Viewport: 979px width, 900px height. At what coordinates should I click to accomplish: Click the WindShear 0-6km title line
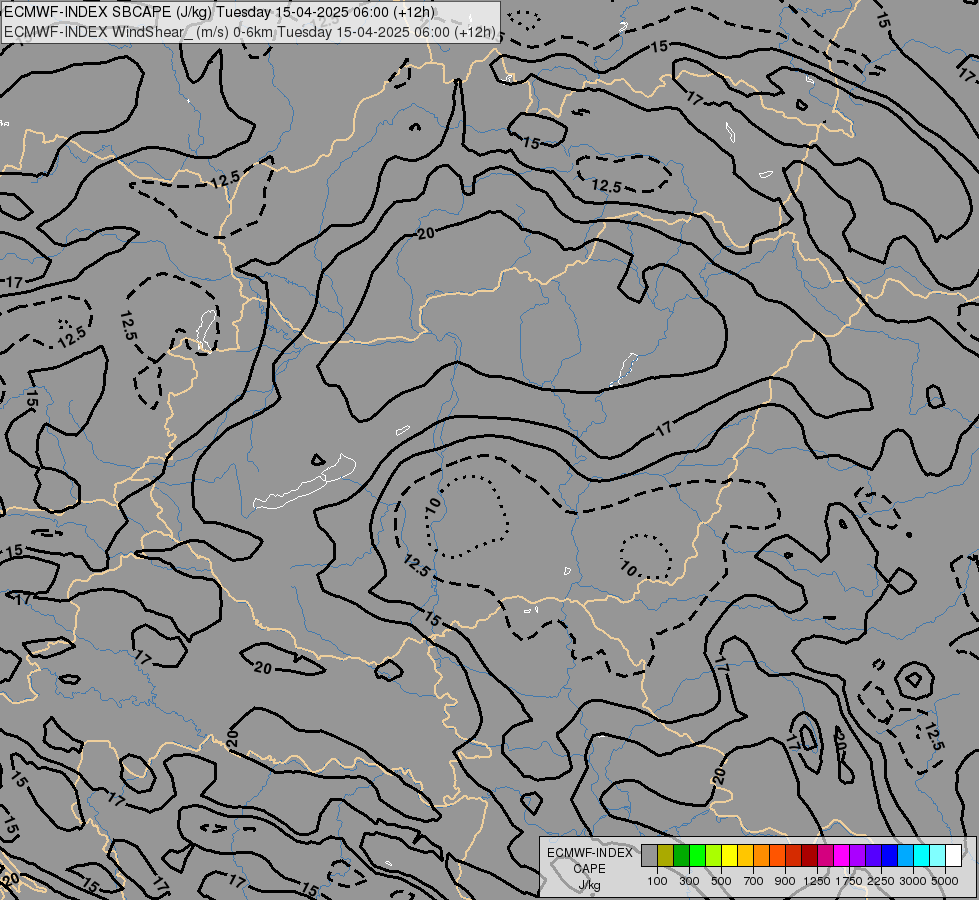[250, 32]
